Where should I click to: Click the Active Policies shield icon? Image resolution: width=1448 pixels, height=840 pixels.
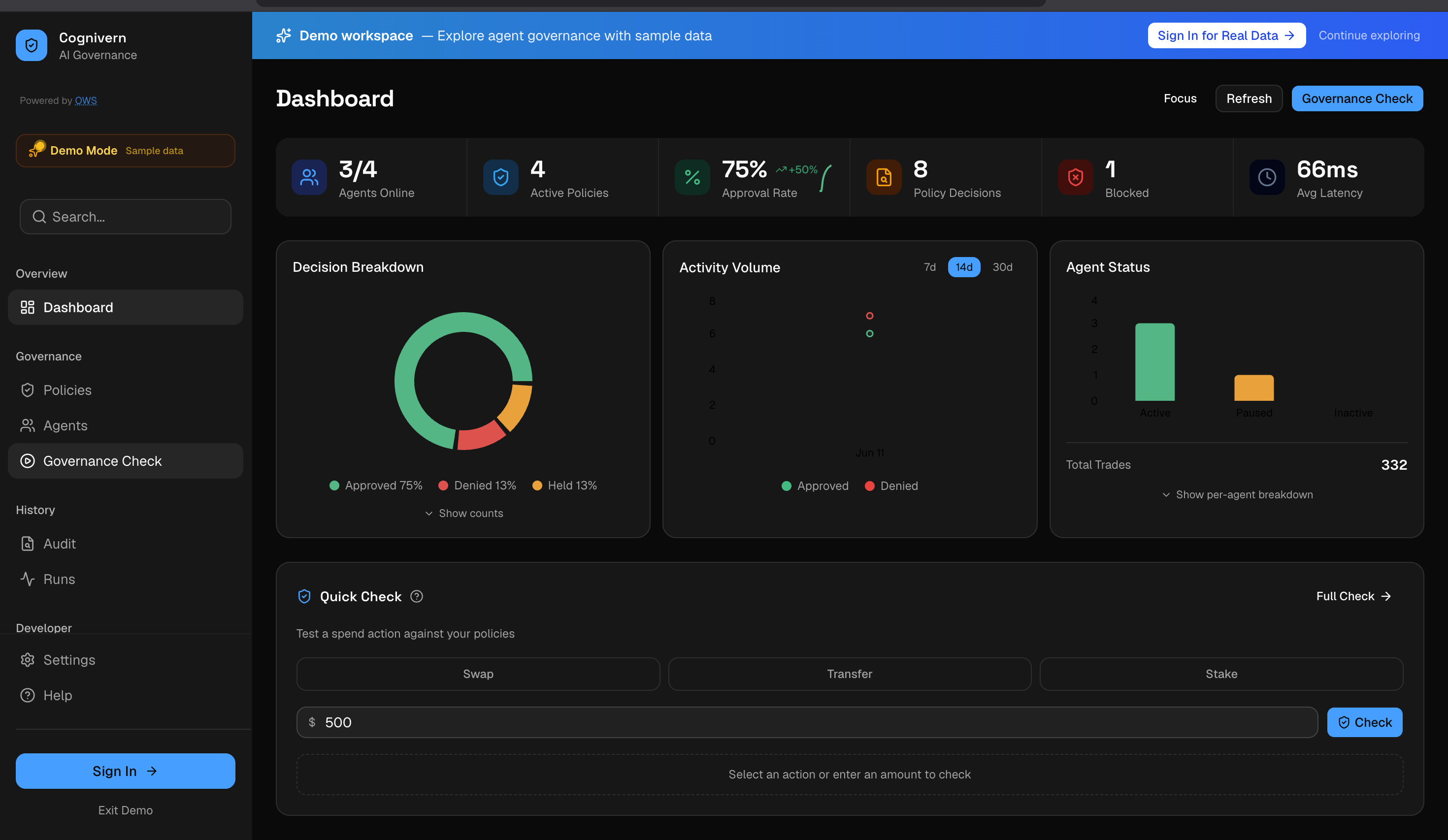point(500,177)
